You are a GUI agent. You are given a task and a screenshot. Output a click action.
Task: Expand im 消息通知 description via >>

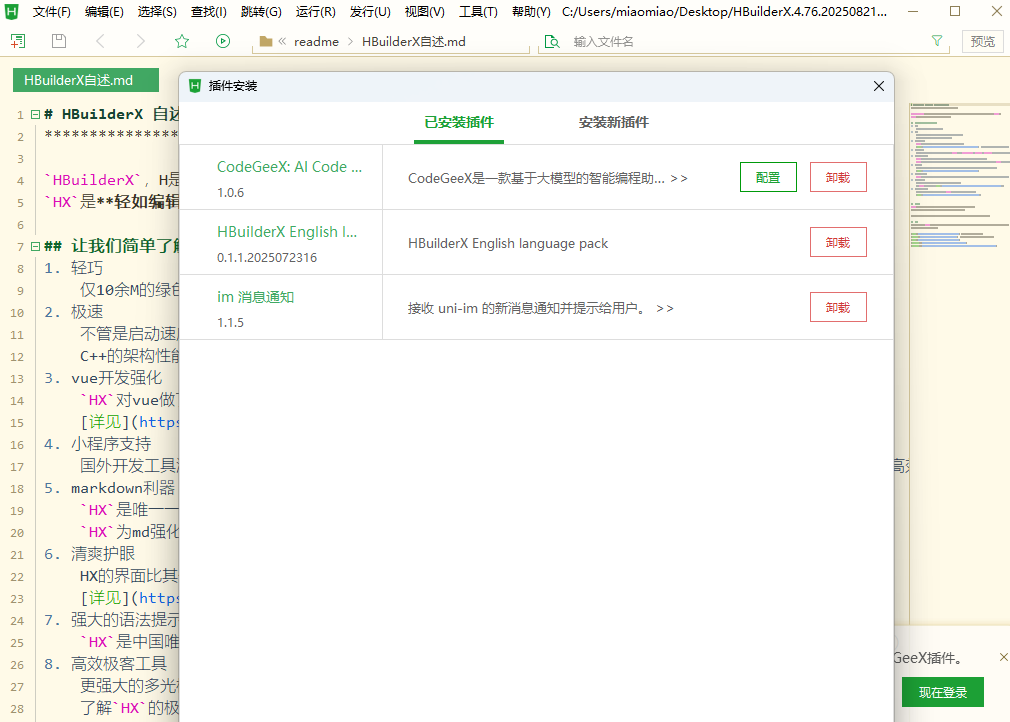pos(664,307)
